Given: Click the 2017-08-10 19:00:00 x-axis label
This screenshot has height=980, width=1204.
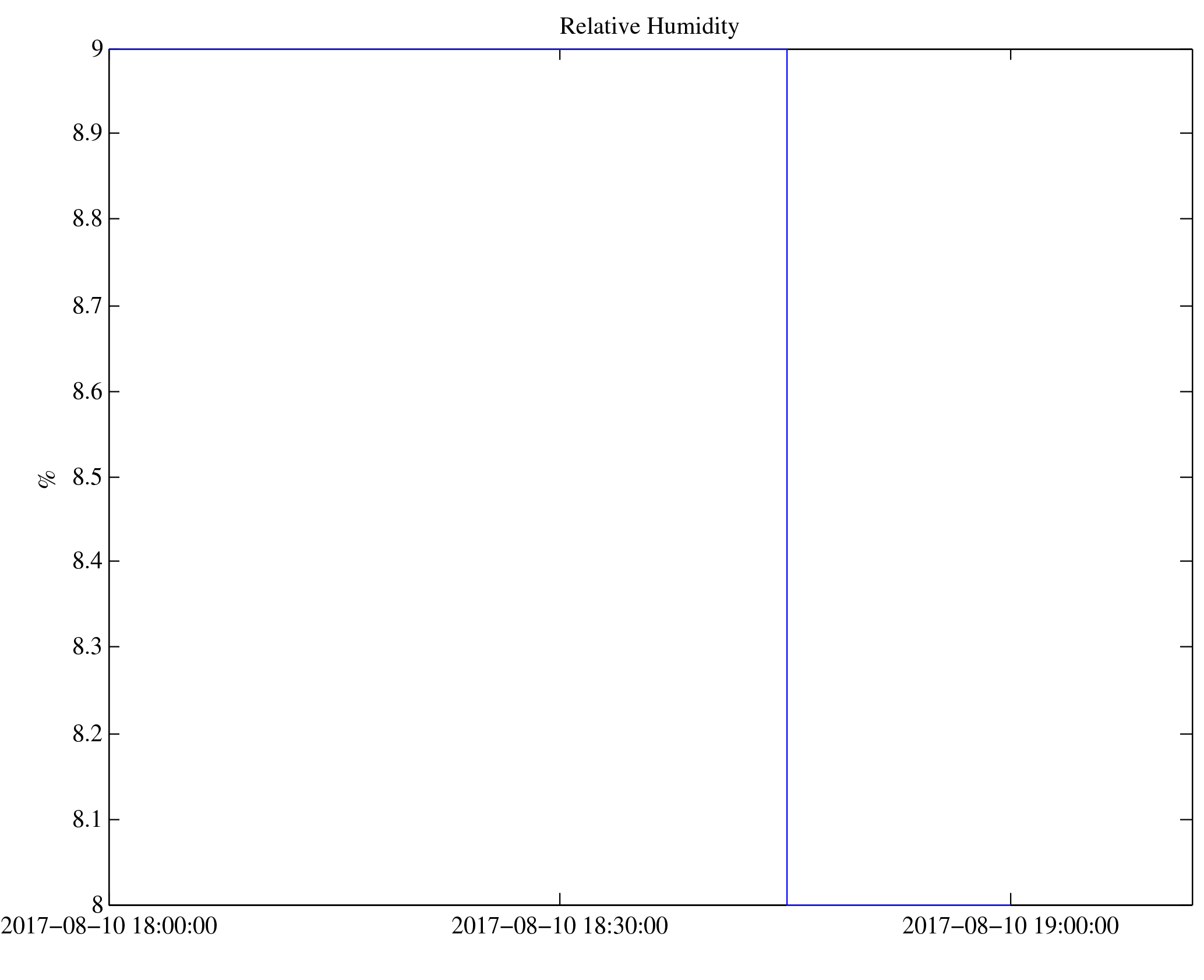Looking at the screenshot, I should [x=1011, y=926].
